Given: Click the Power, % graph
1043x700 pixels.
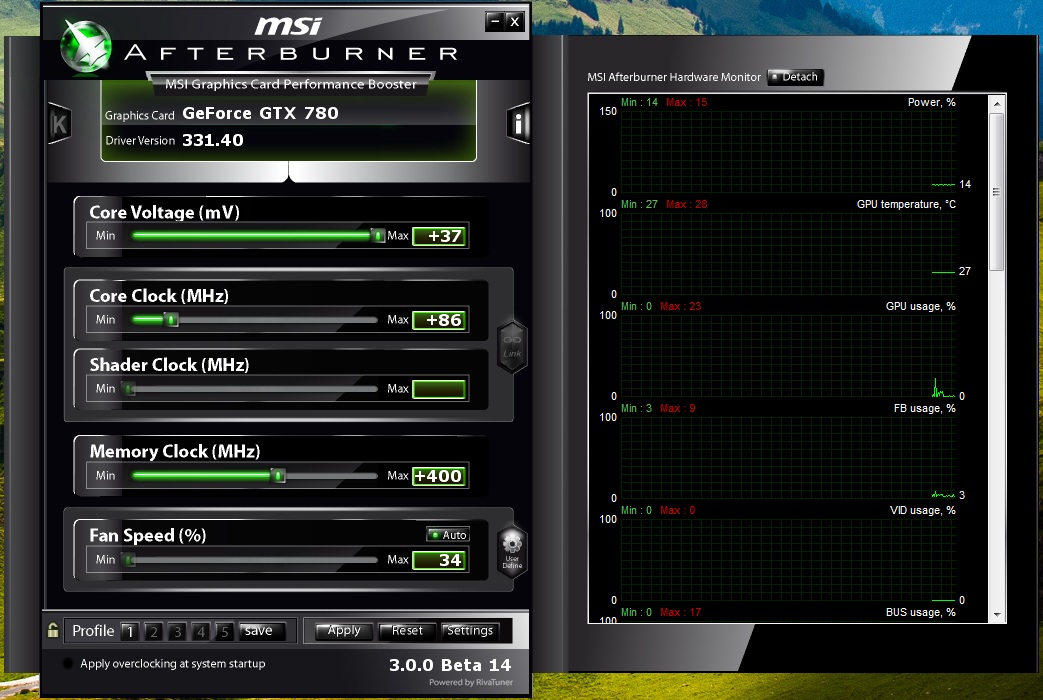Looking at the screenshot, I should (788, 152).
